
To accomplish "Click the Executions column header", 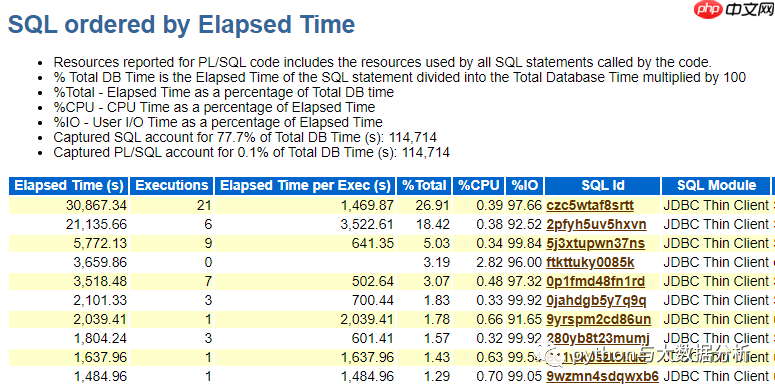I will tap(172, 186).
